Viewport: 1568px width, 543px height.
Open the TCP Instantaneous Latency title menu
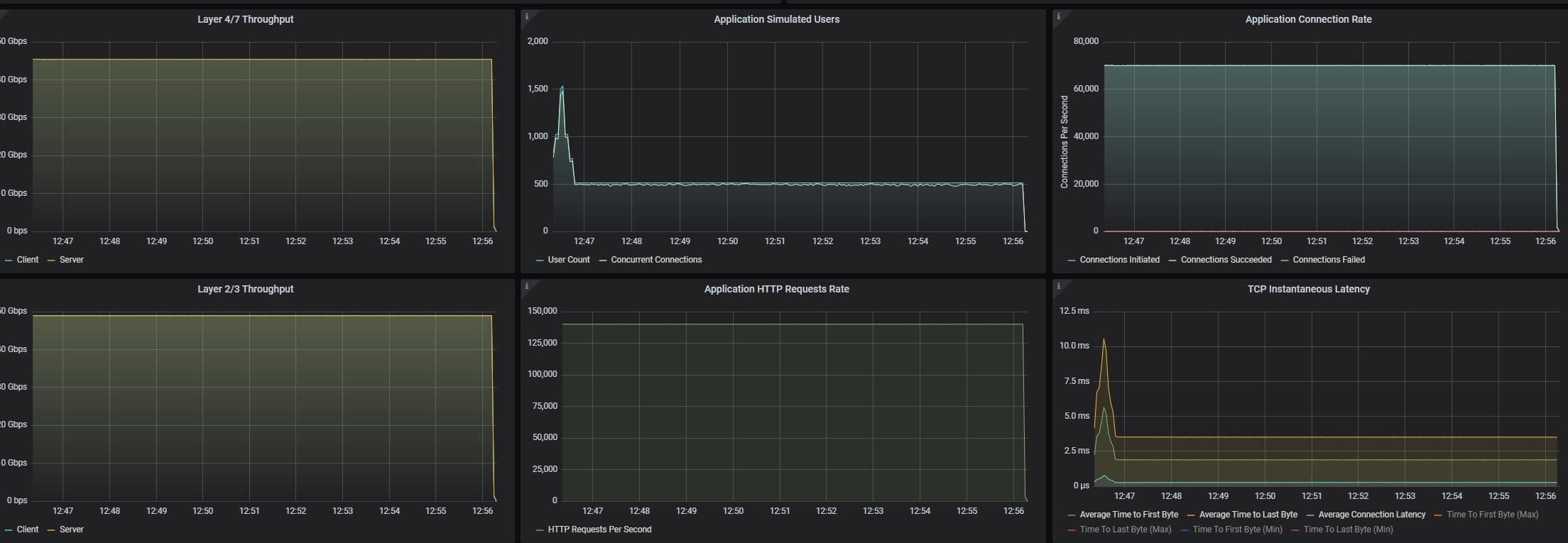pos(1308,289)
